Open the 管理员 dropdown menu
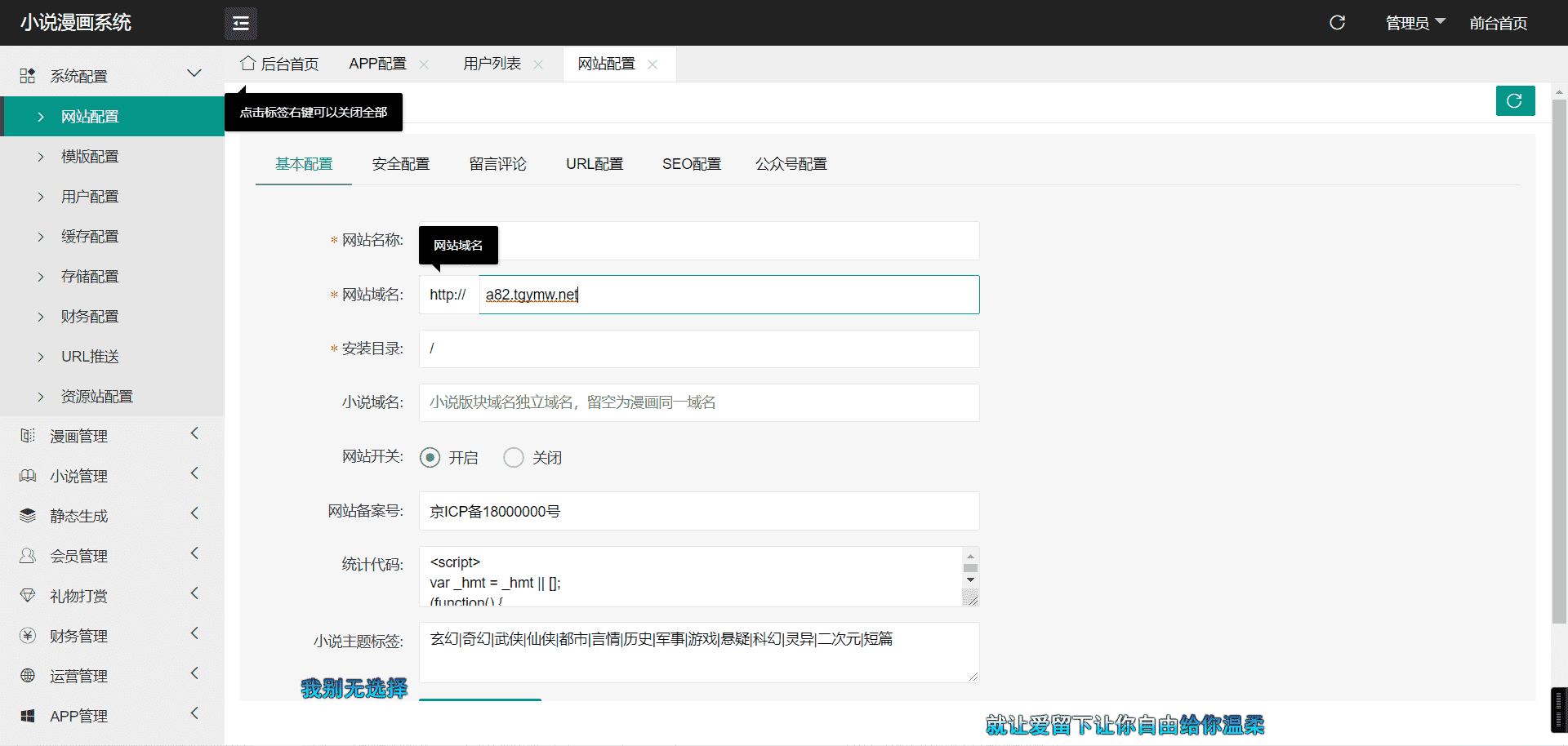The image size is (1568, 746). tap(1414, 23)
